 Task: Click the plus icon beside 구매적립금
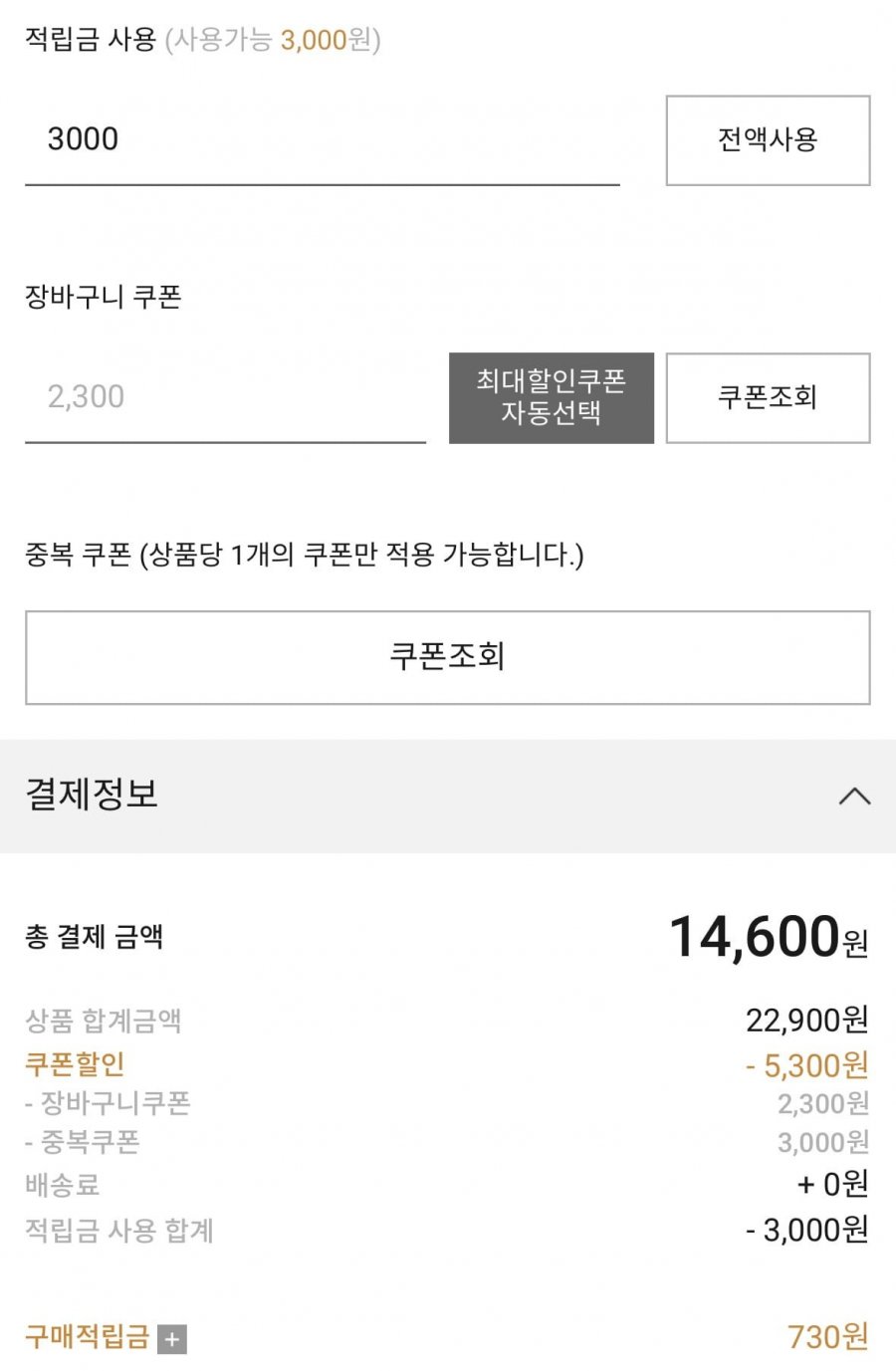click(172, 1339)
